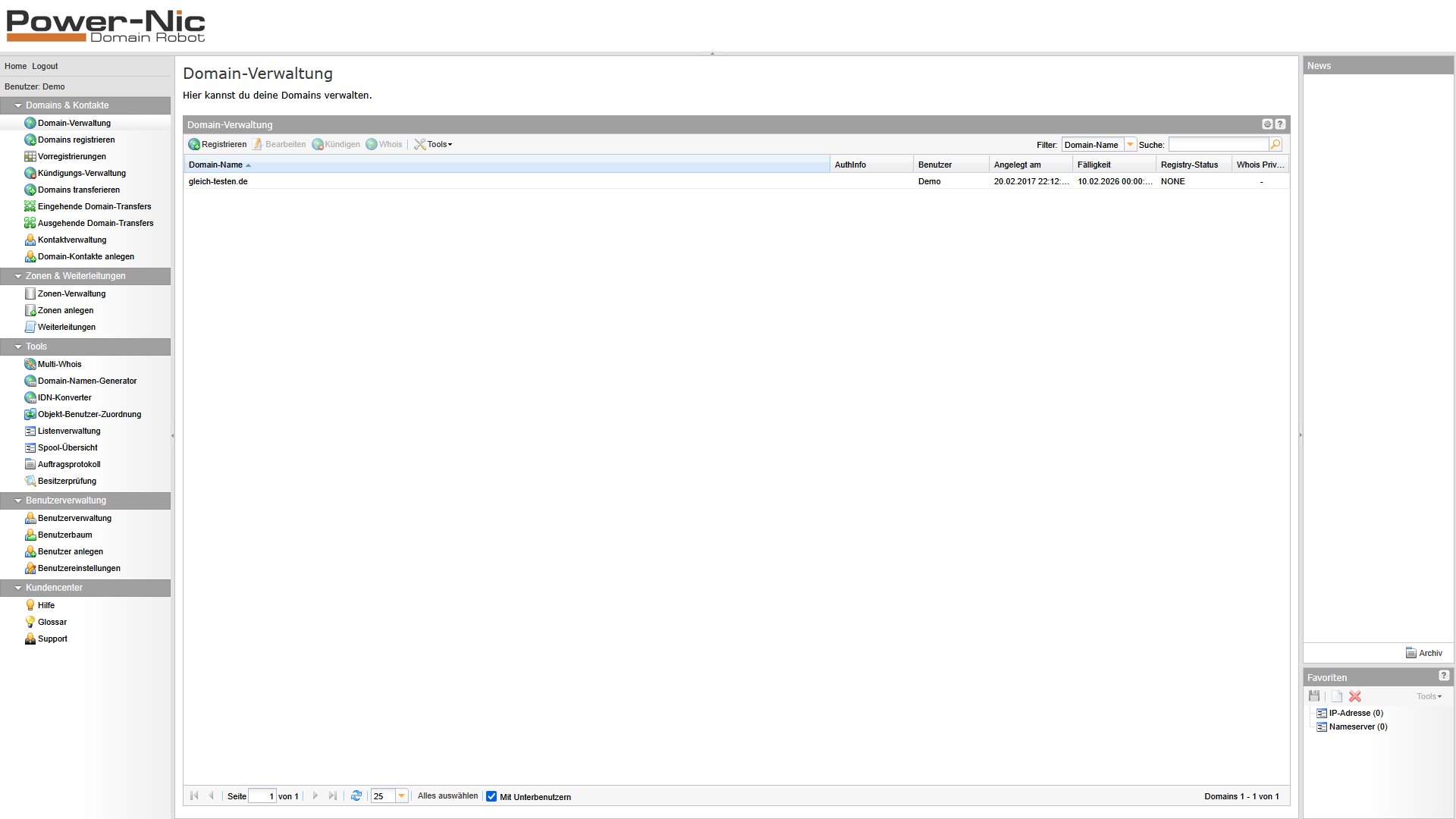Open Favoriten panel help icon
Image resolution: width=1456 pixels, height=819 pixels.
[1444, 676]
